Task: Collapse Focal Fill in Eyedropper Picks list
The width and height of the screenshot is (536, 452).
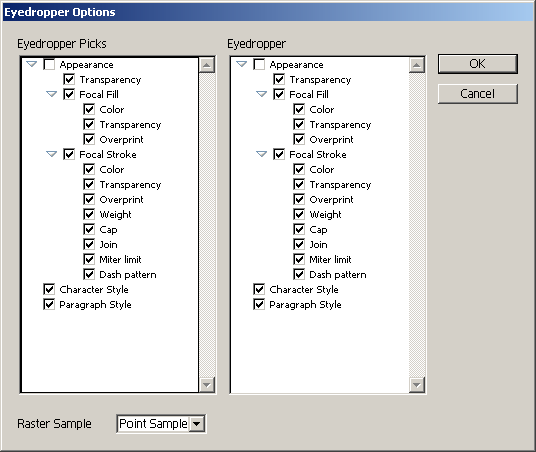Action: click(52, 94)
